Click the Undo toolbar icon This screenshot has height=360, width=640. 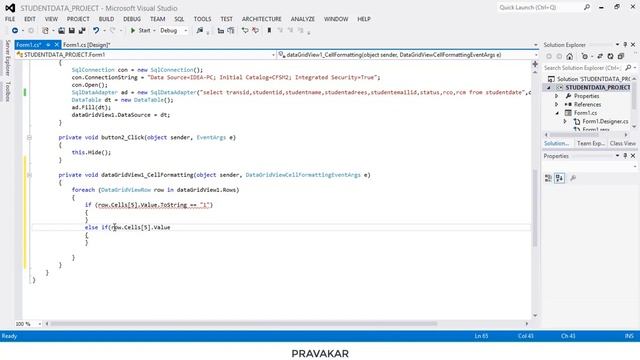[x=96, y=31]
